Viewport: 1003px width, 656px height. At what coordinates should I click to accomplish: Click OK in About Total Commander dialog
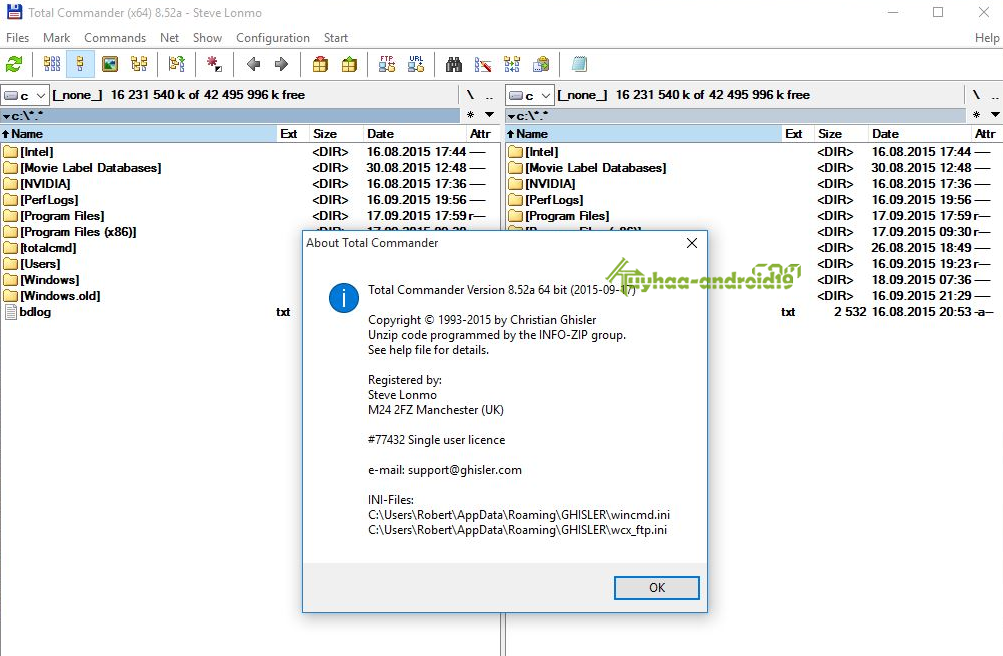[656, 588]
